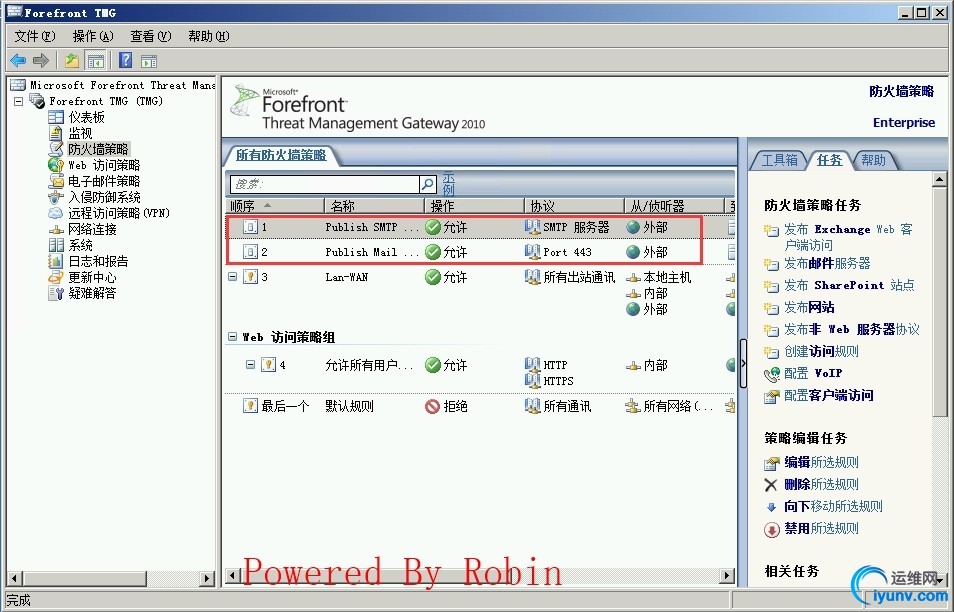The image size is (954, 612).
Task: Sort rules by the 顺序 column header
Action: click(x=275, y=206)
